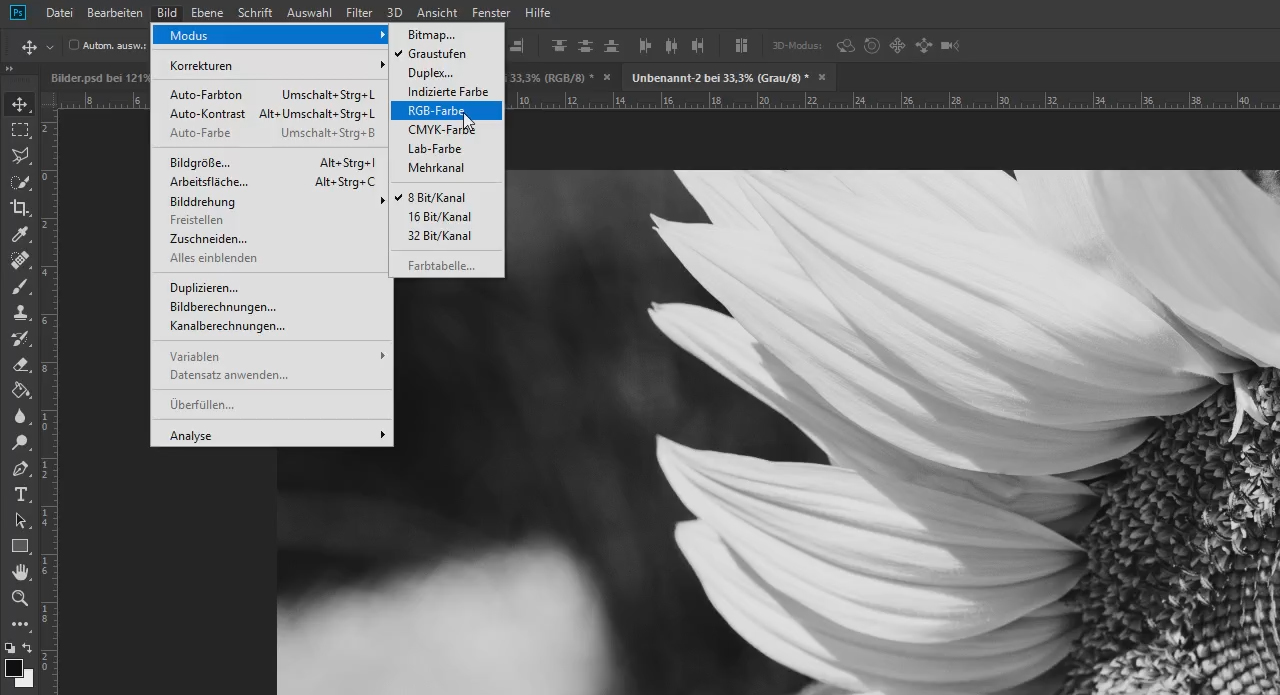Click the Auto-Align Layers icon
Screen dimensions: 1280x695
[x=741, y=46]
